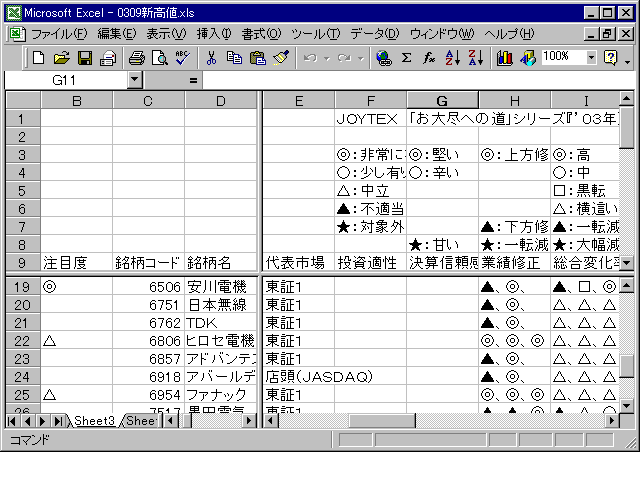The image size is (640, 480).
Task: Select row 22 header
Action: click(22, 341)
